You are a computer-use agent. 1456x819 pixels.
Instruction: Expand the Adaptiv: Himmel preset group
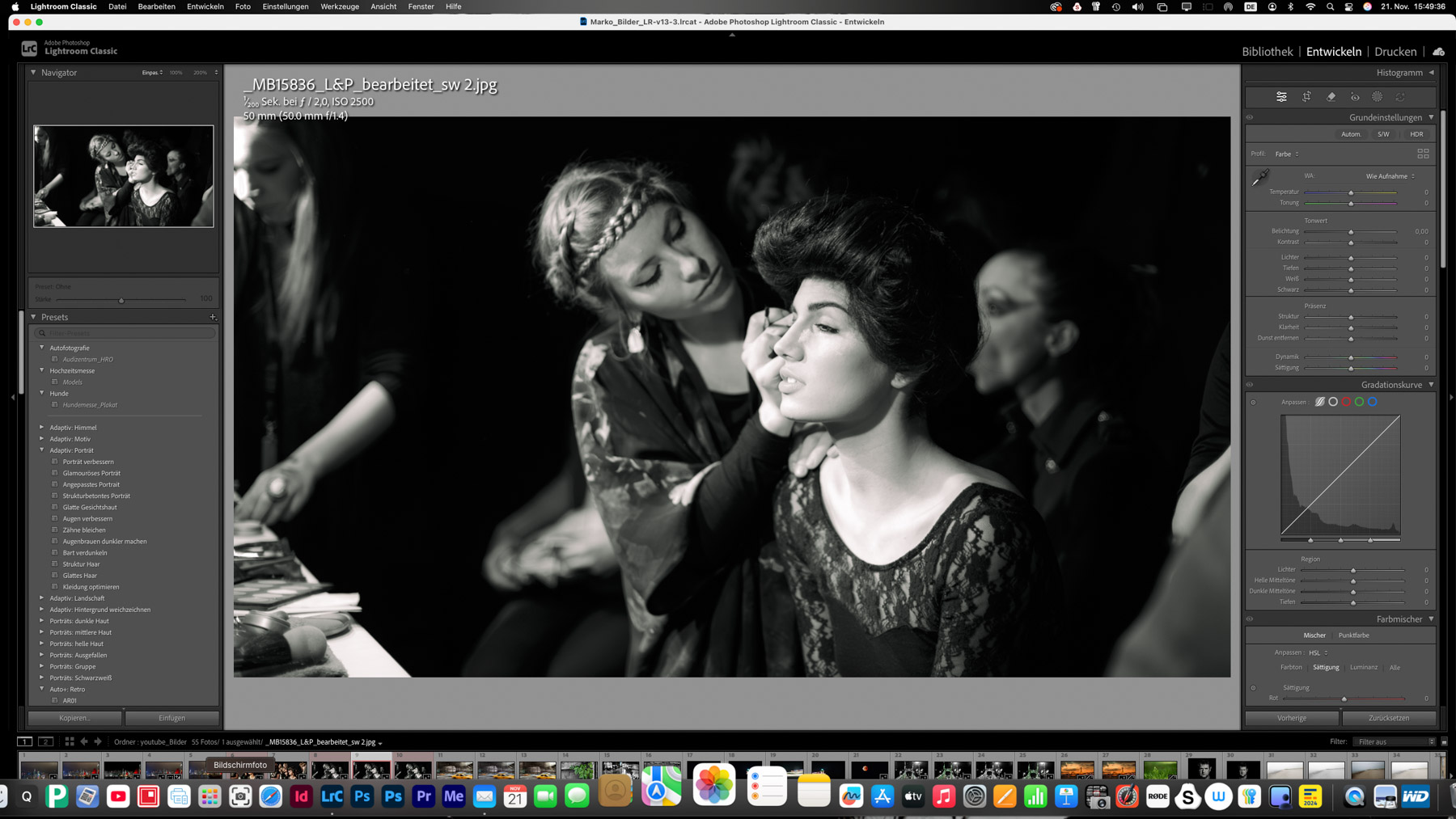[x=42, y=428]
